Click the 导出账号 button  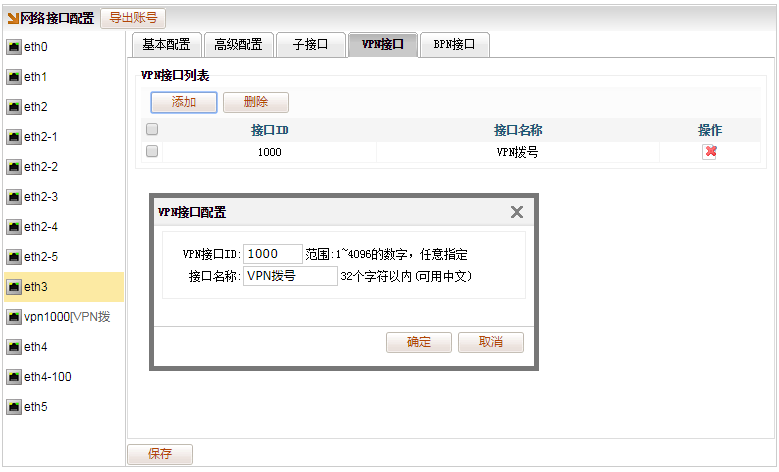(133, 18)
